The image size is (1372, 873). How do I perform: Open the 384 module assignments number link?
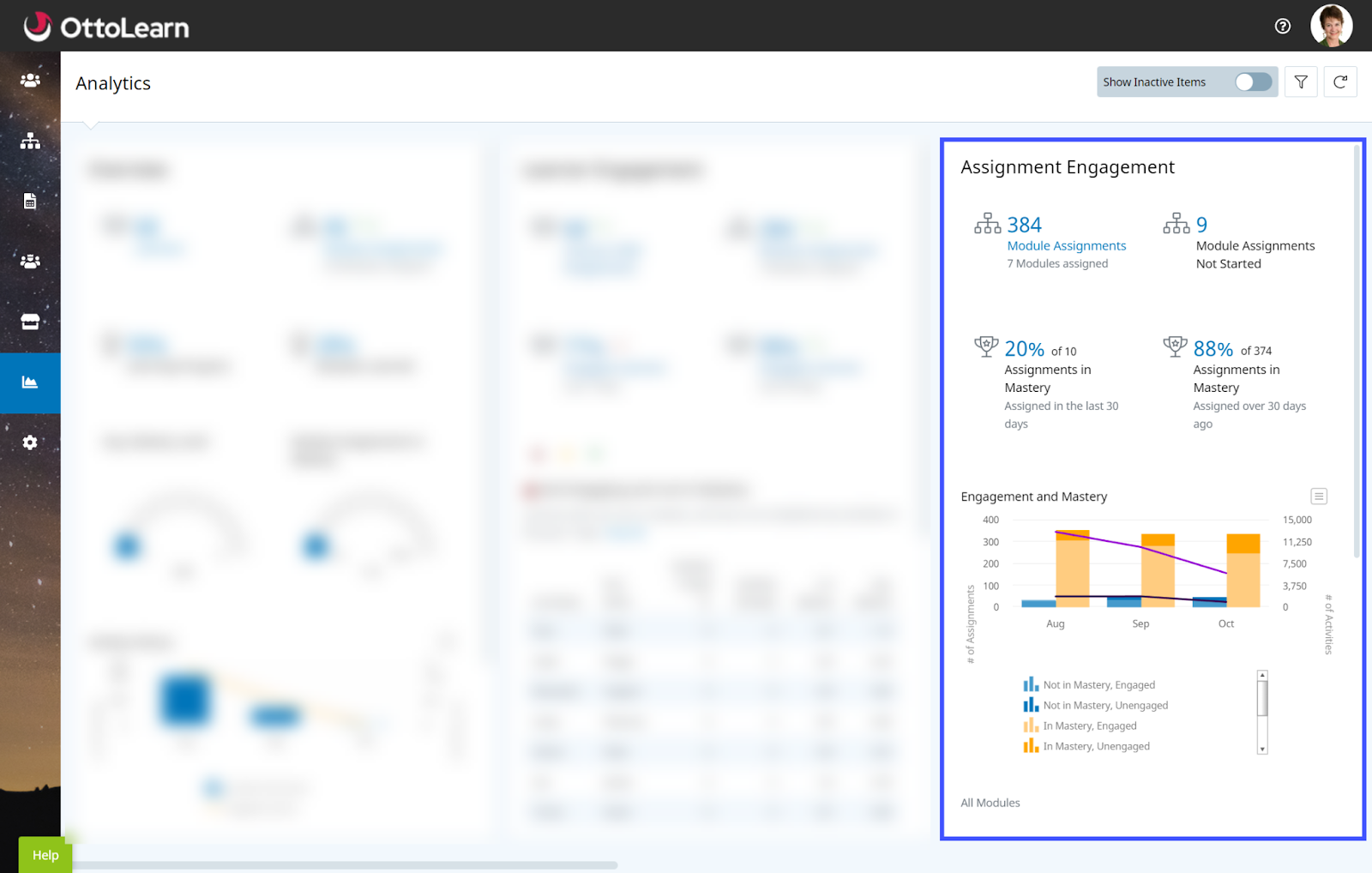(1025, 225)
